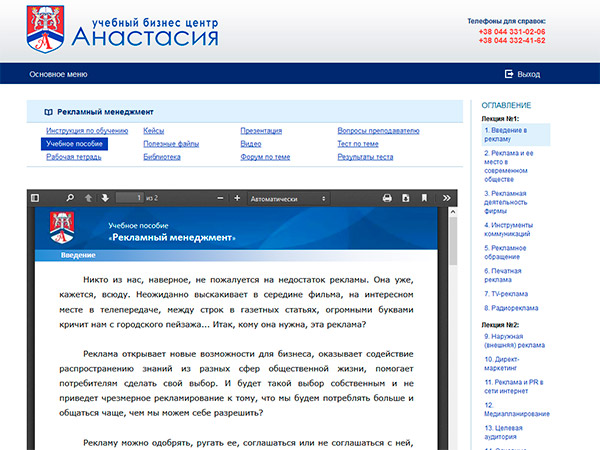Toggle the PDF viewer sidebar

pos(35,198)
